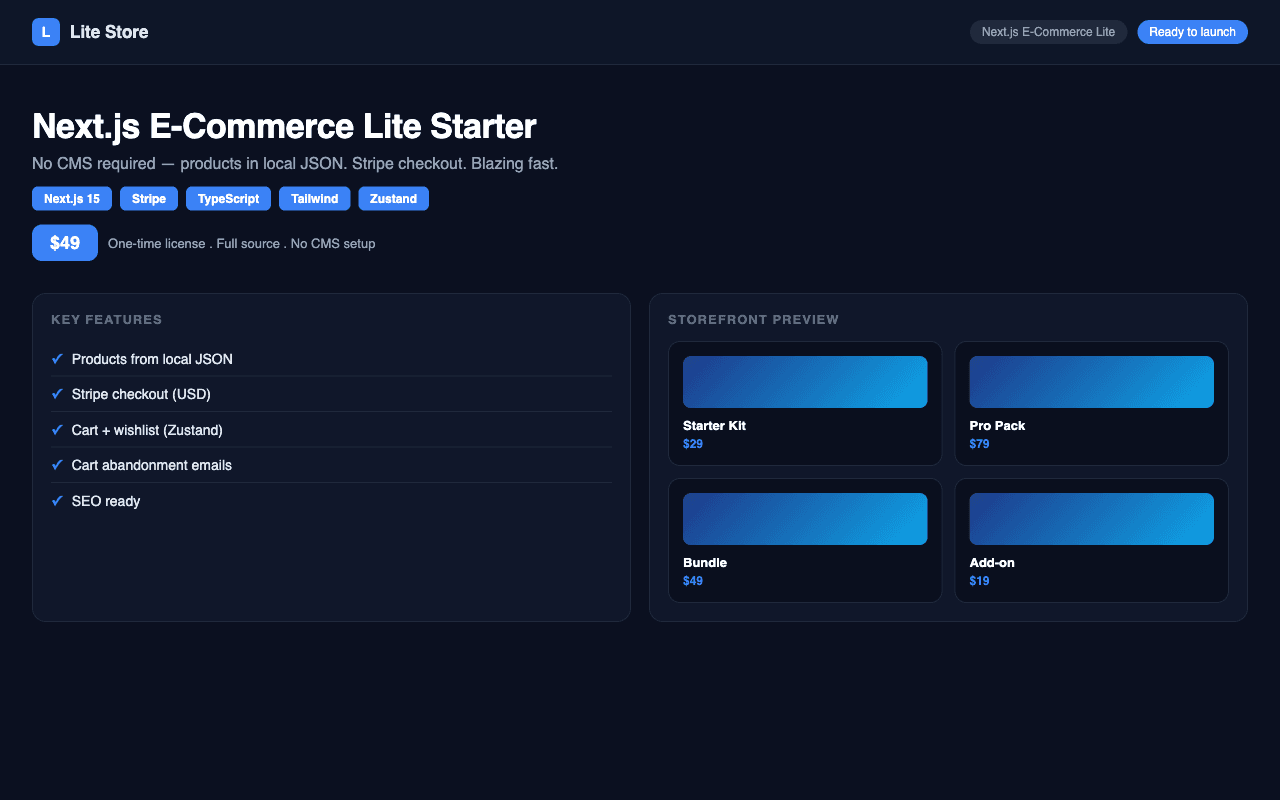Select the Next.js E-Commerce Lite pill
The image size is (1280, 800).
pos(1048,32)
